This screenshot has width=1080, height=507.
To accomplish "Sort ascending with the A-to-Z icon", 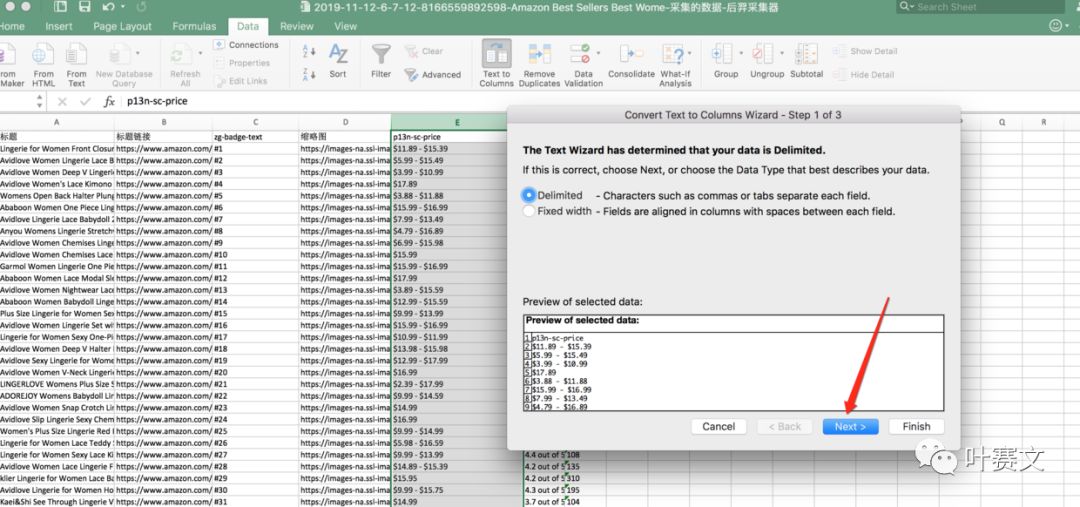I will [x=309, y=51].
